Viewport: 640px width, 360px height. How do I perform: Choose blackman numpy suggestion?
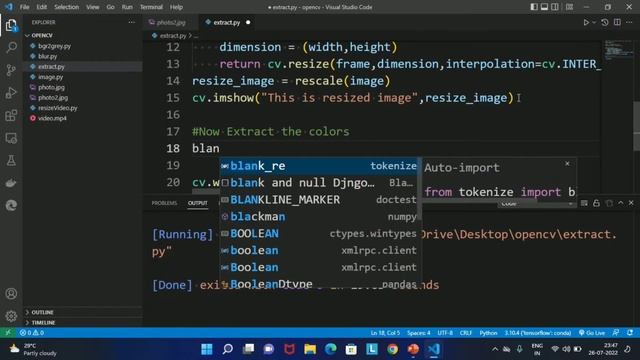[x=318, y=217]
